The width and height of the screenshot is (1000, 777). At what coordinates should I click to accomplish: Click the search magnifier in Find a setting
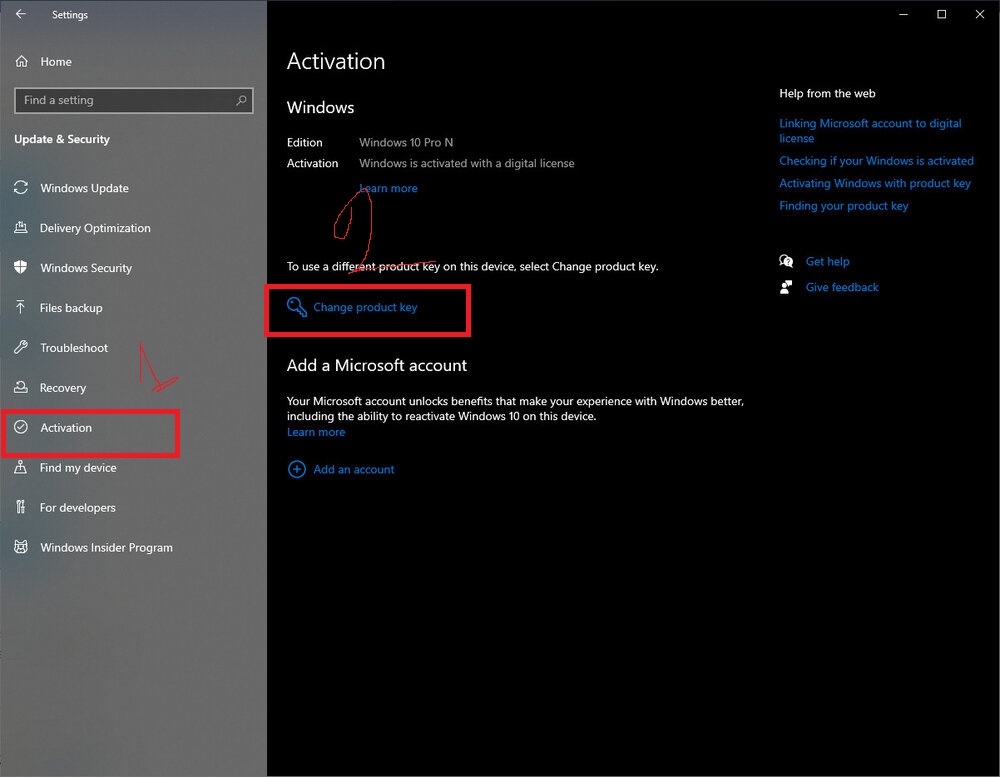point(241,100)
